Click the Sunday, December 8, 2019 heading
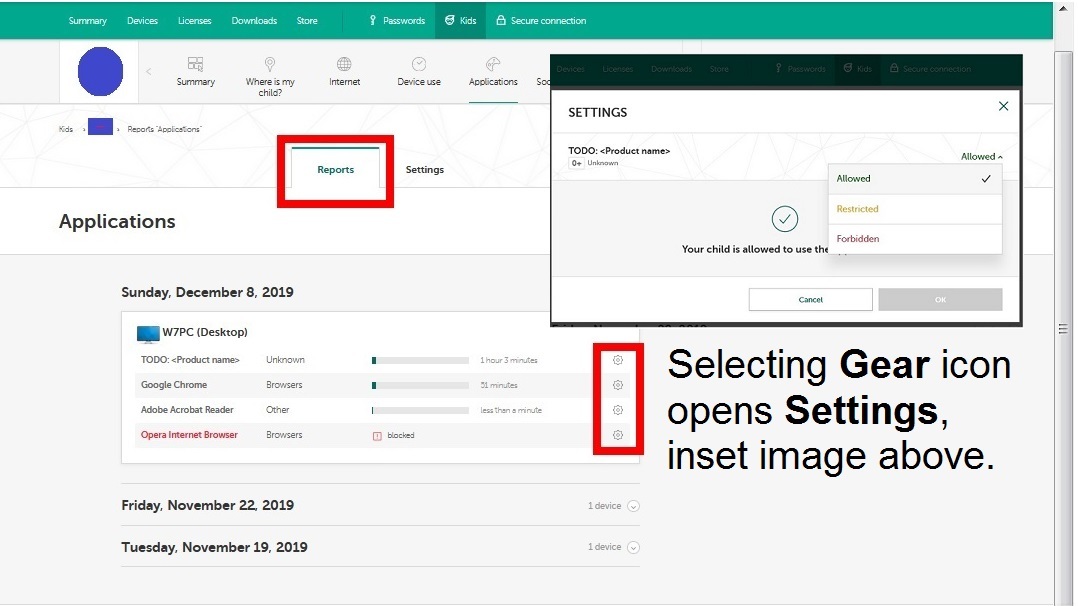The height and width of the screenshot is (606, 1078). pos(207,292)
